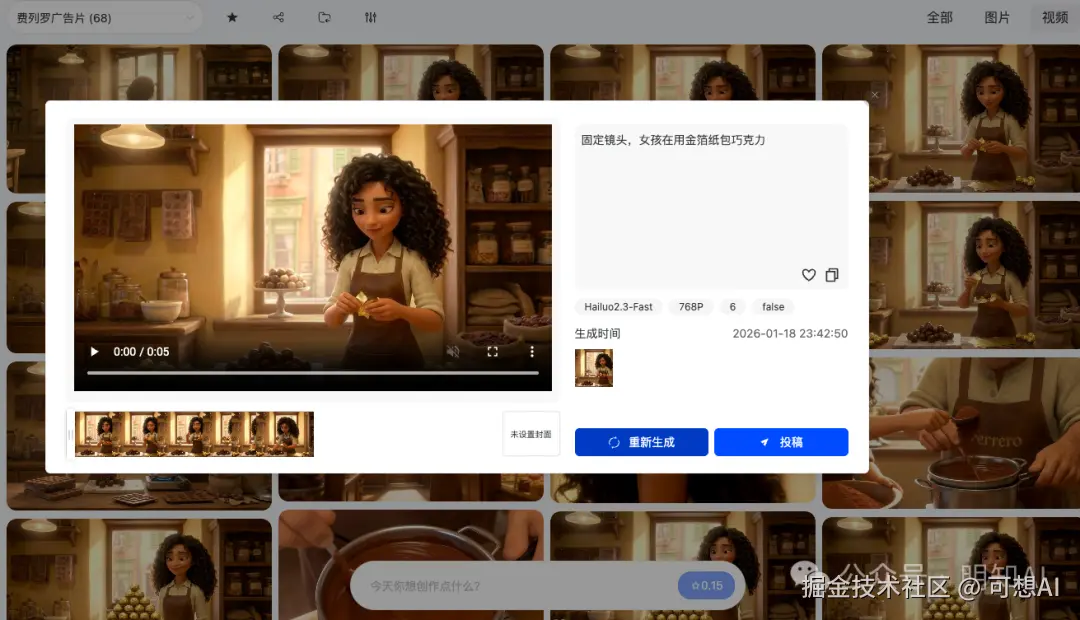
Task: Copy the prompt text with the copy icon
Action: (832, 275)
